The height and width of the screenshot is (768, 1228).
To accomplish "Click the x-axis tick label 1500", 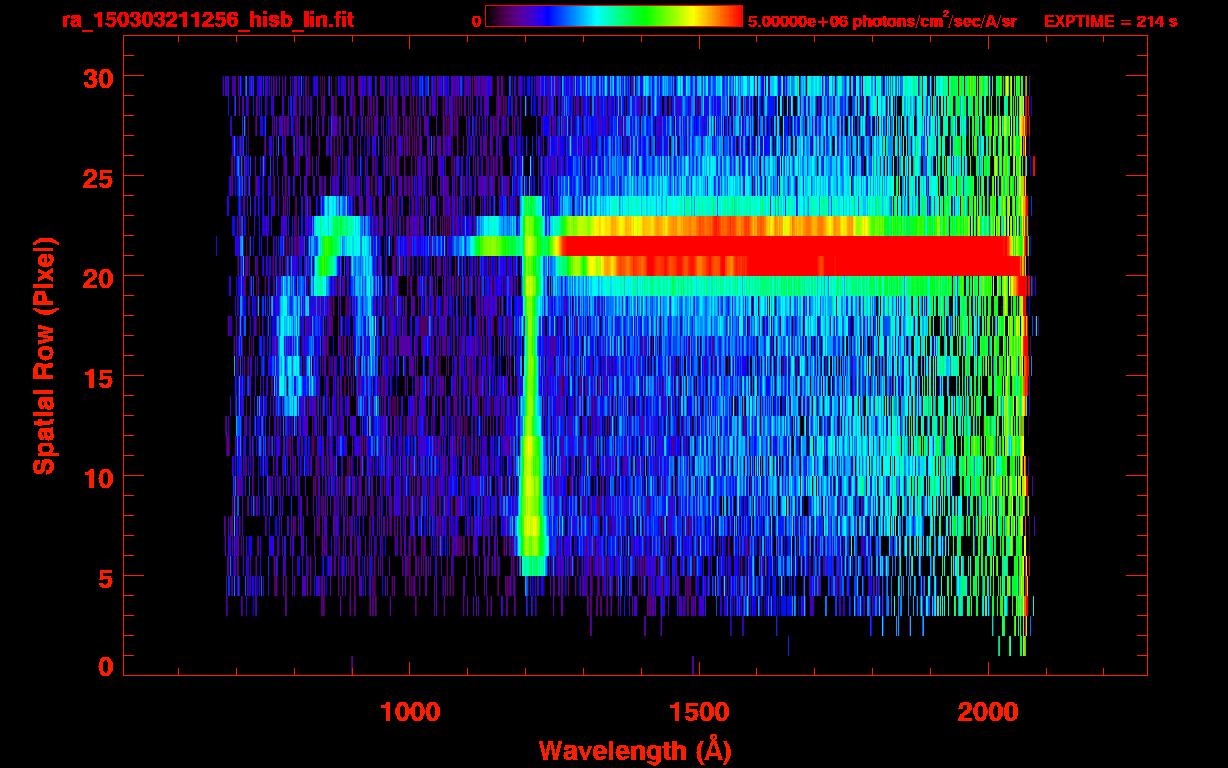I will tap(699, 712).
